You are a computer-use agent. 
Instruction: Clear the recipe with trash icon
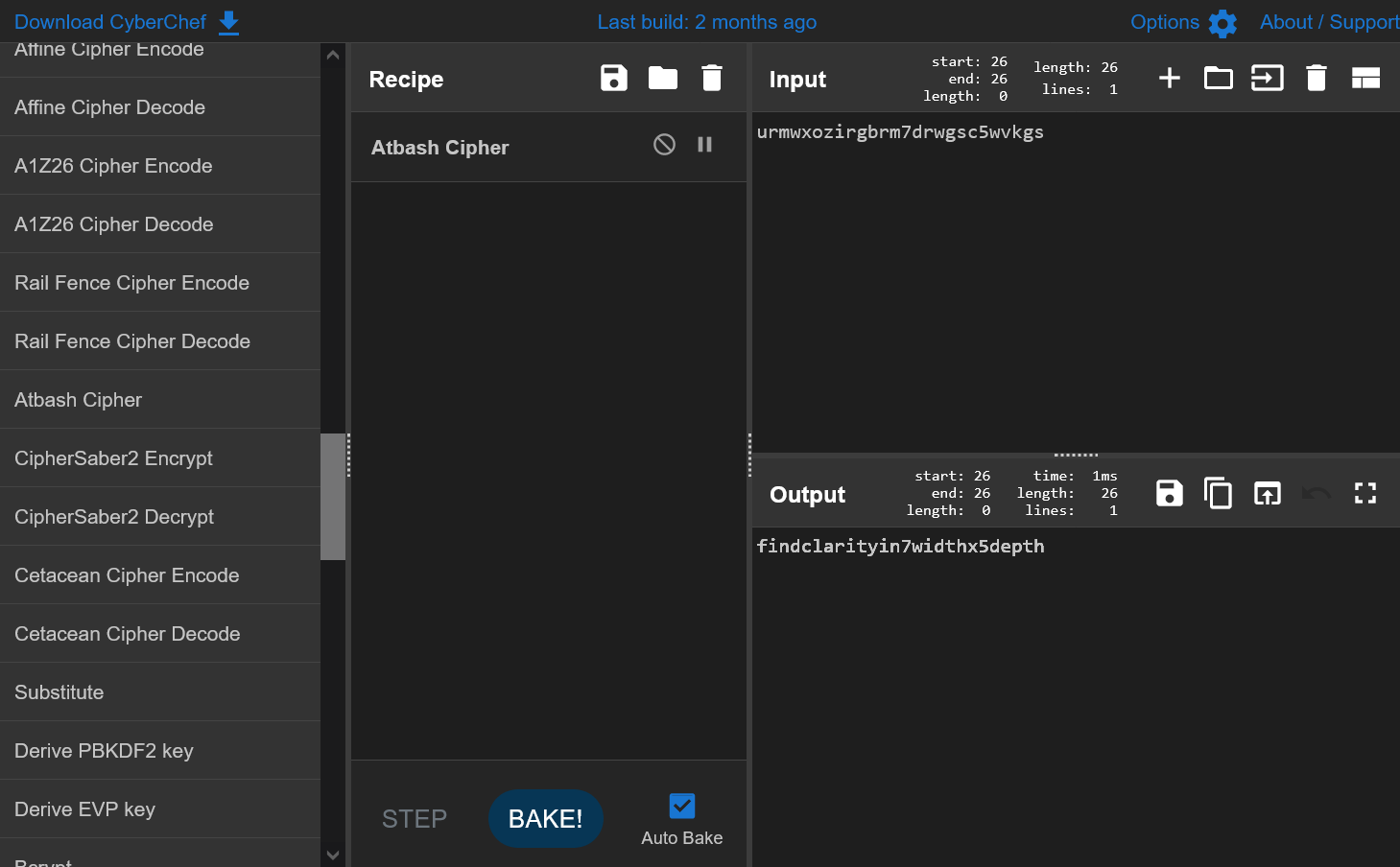[712, 78]
